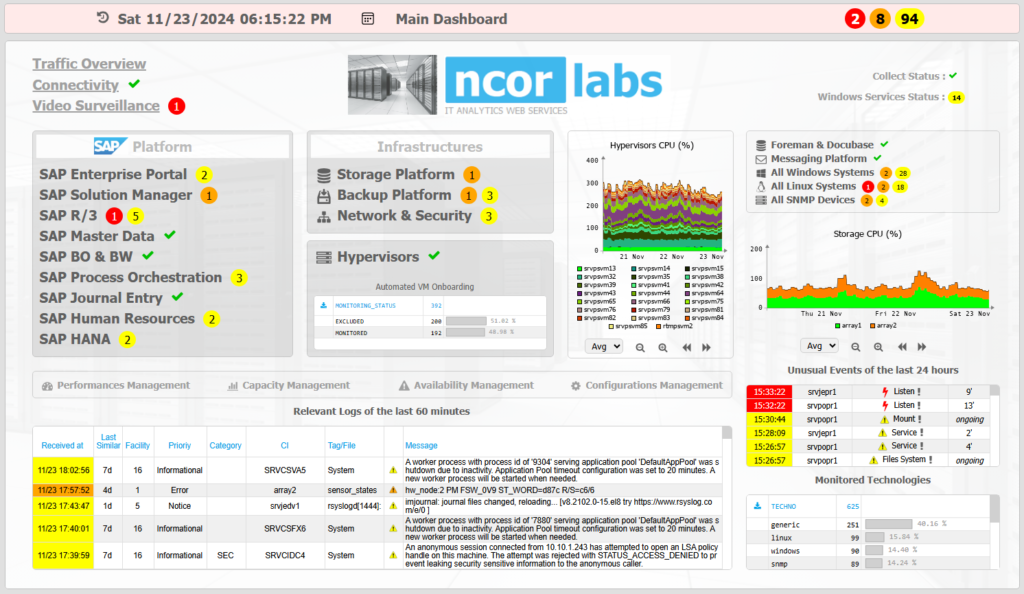1024x594 pixels.
Task: Toggle rtmpsvm2 series in Hypervisors legend
Action: [x=675, y=326]
